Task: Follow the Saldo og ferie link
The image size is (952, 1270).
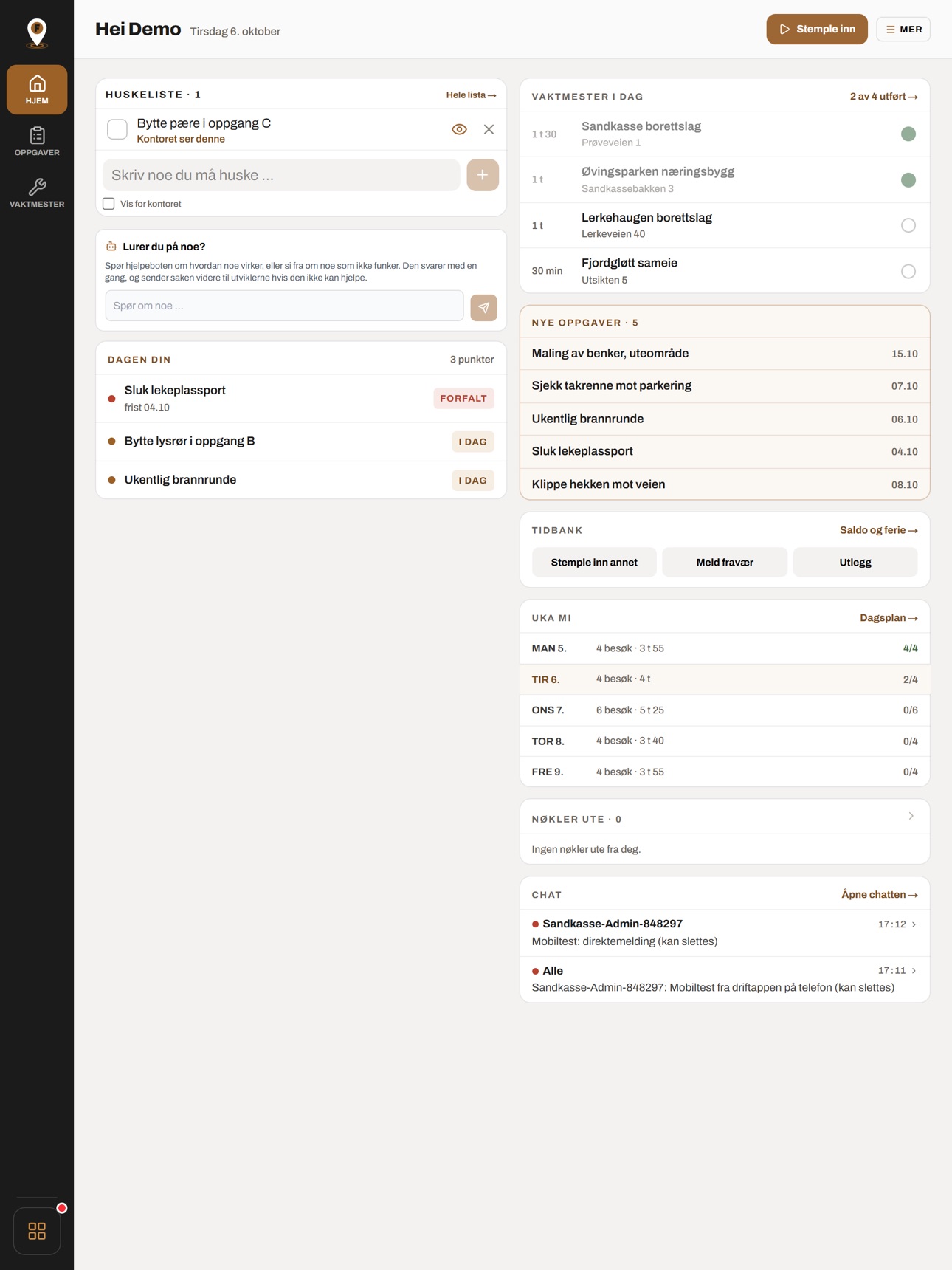Action: [878, 530]
